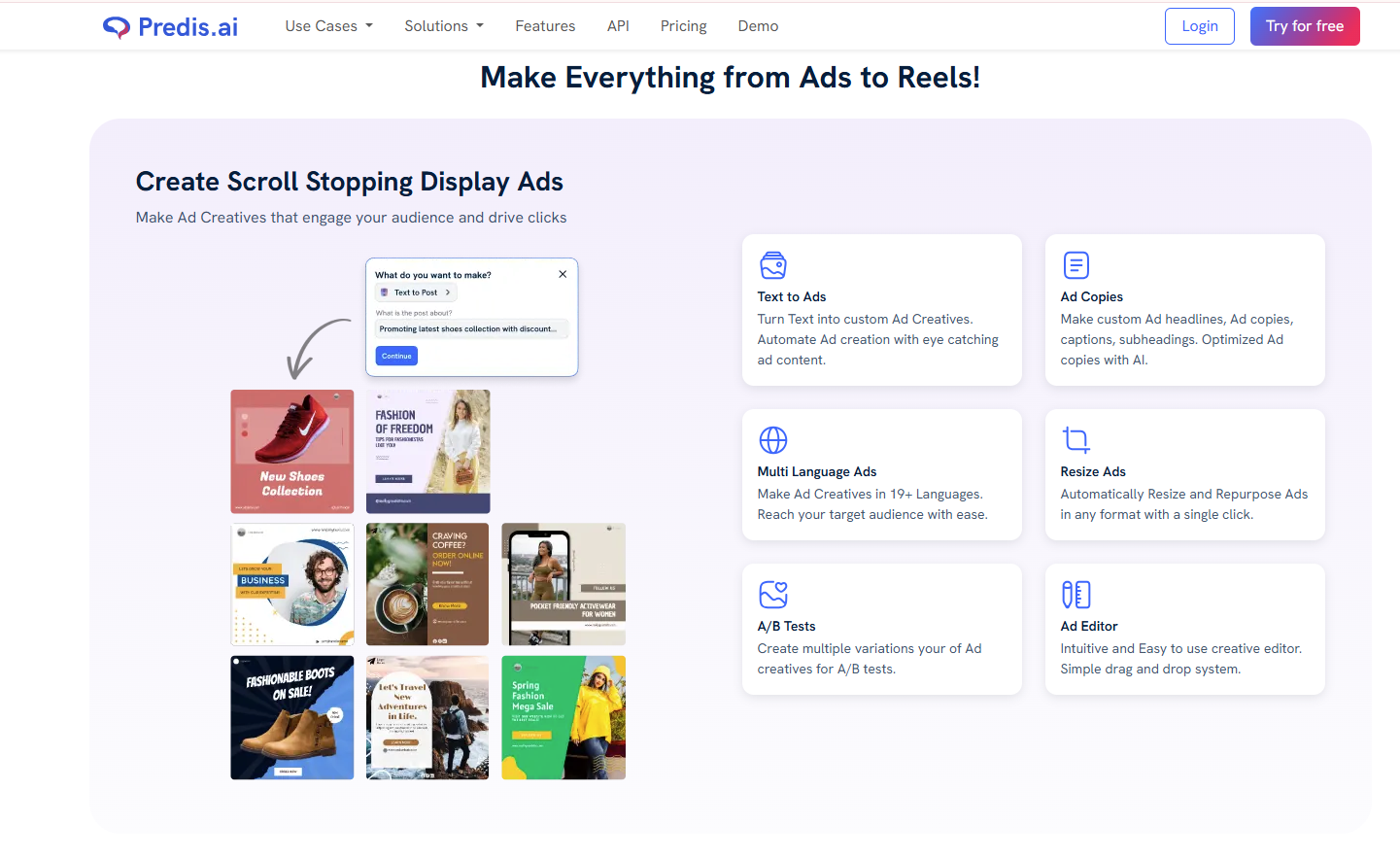Click 'Make Ad Creatives that engage' subtitle

click(x=351, y=218)
